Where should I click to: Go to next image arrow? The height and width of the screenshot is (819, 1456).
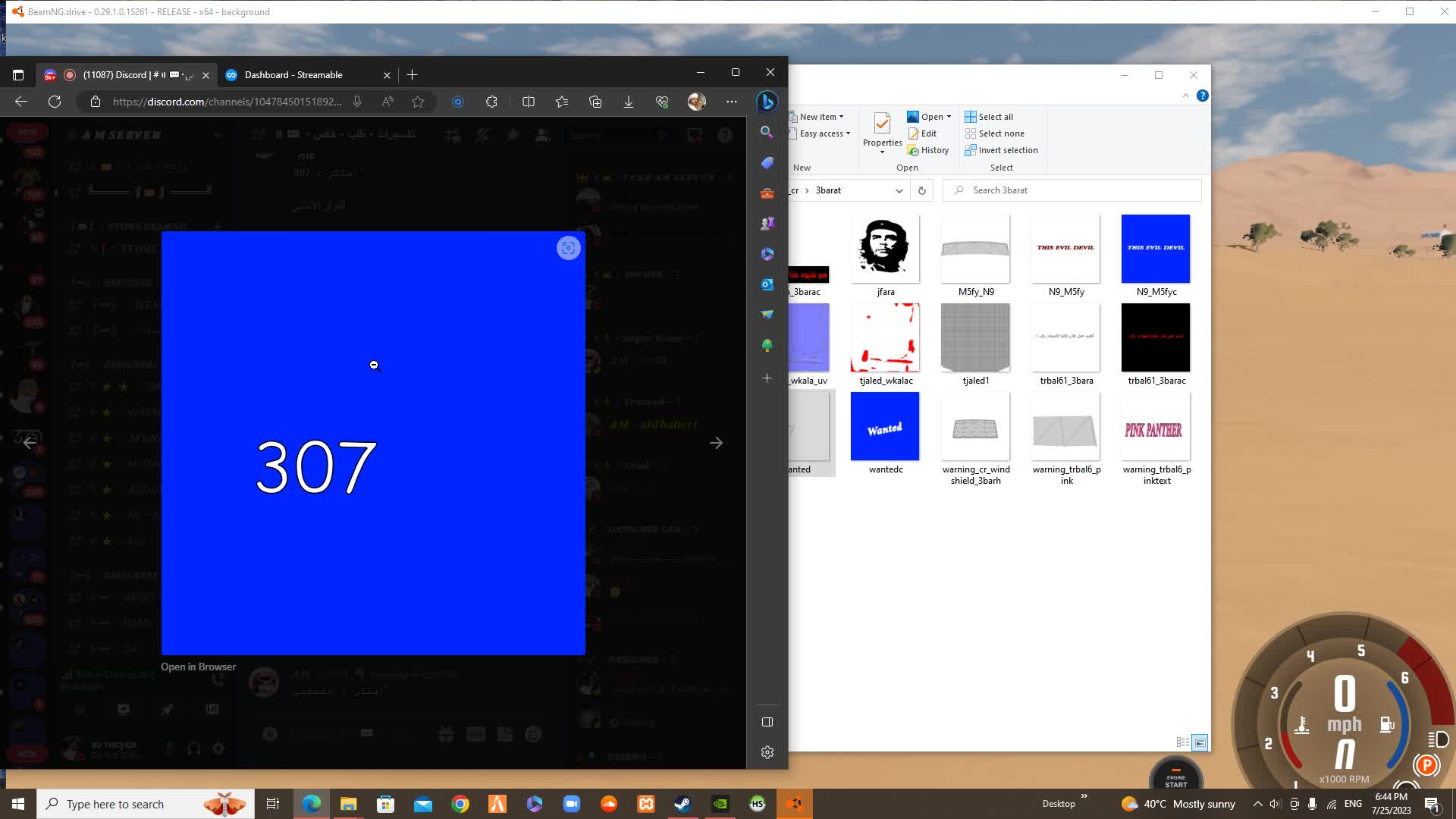click(x=716, y=443)
